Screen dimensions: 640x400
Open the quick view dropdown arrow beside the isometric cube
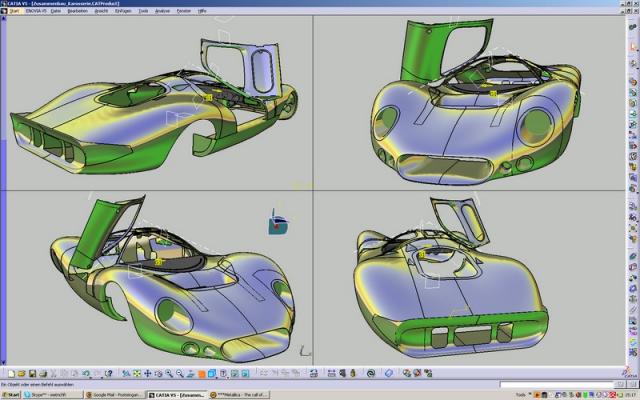click(217, 377)
